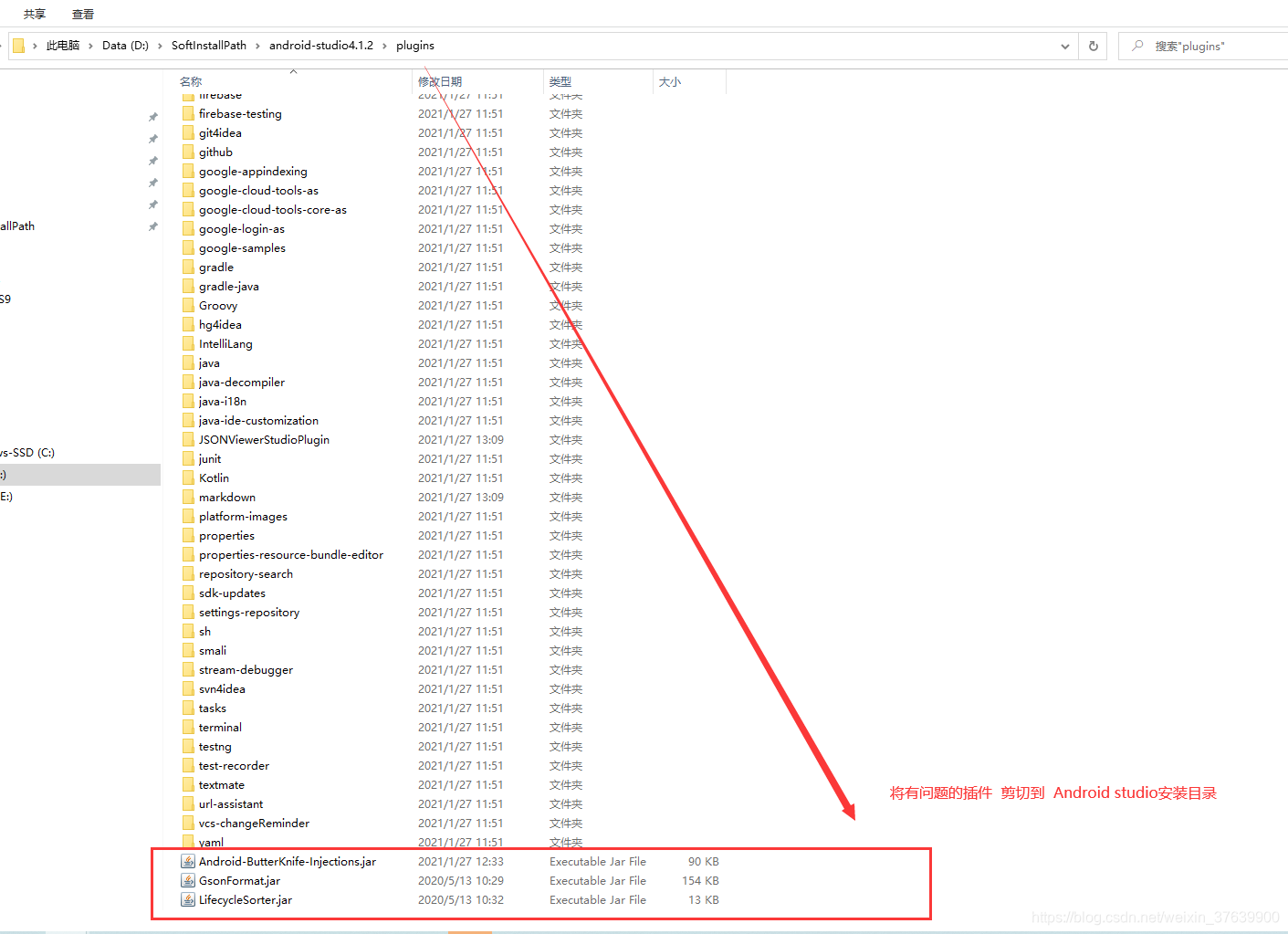Select the properties folder icon
The image size is (1288, 934).
coord(188,536)
